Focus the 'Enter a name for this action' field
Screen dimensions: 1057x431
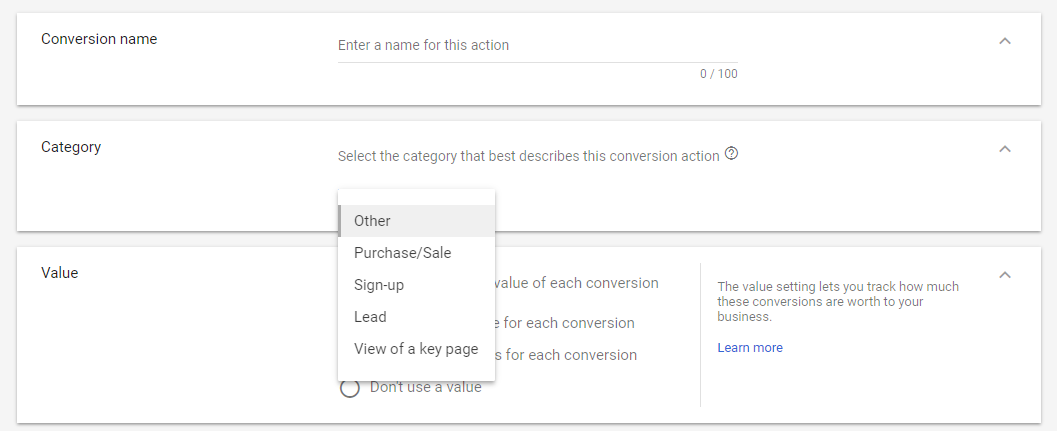coord(537,45)
